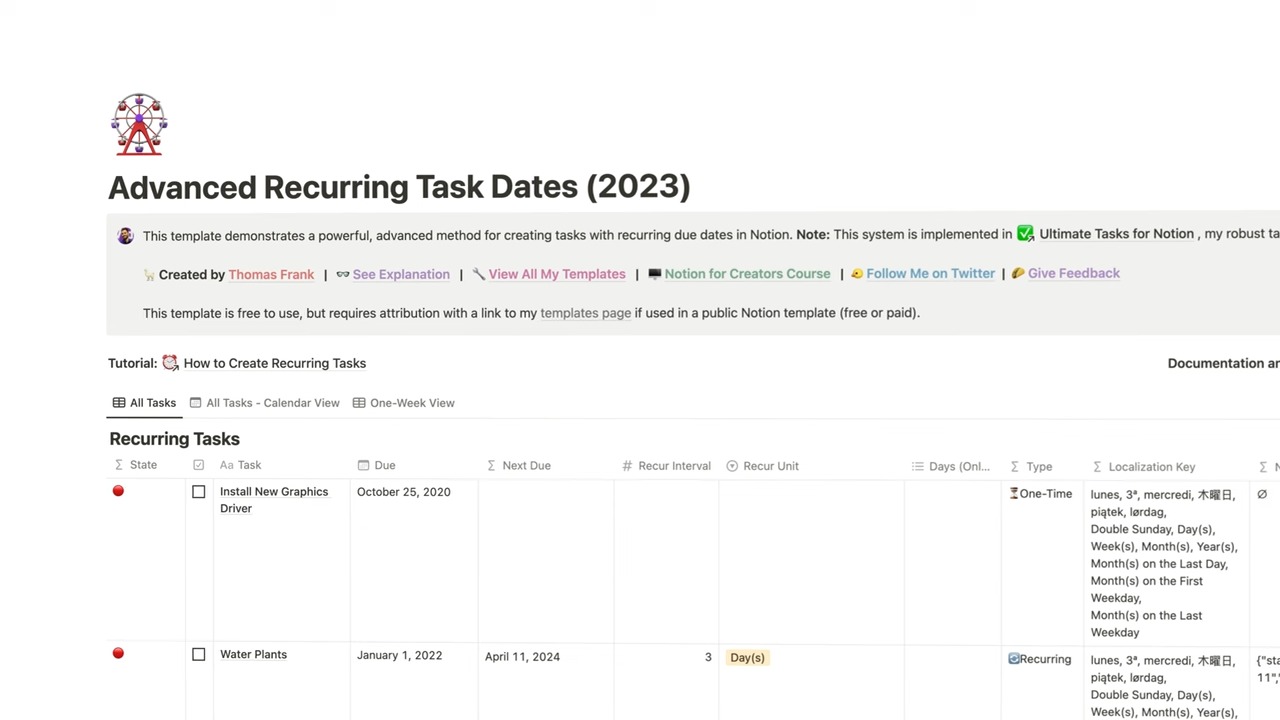Click the Day(s) recur unit tag
The height and width of the screenshot is (720, 1280).
point(747,657)
